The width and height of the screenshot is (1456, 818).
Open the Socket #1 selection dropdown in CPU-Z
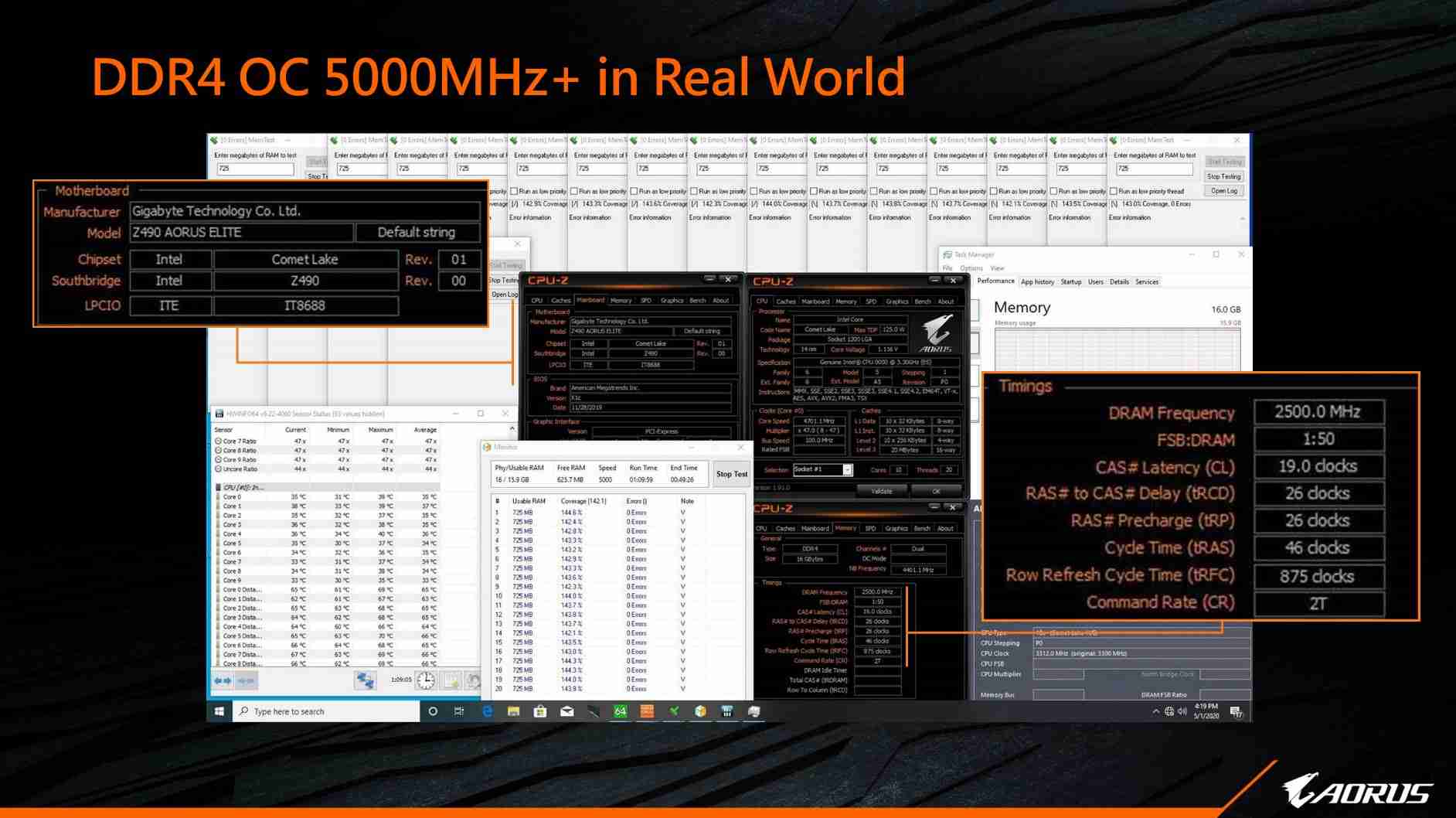pos(847,470)
